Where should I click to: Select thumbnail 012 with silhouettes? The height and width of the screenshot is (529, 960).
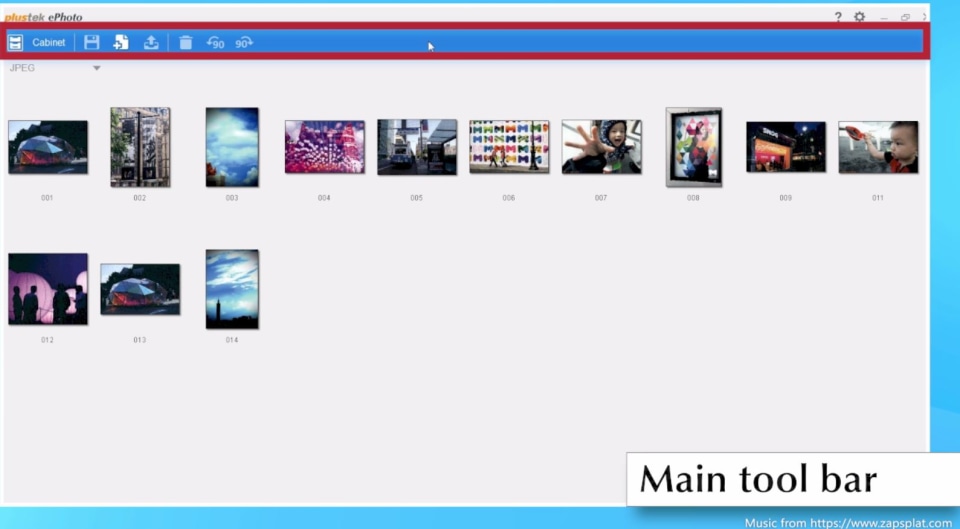coord(47,289)
